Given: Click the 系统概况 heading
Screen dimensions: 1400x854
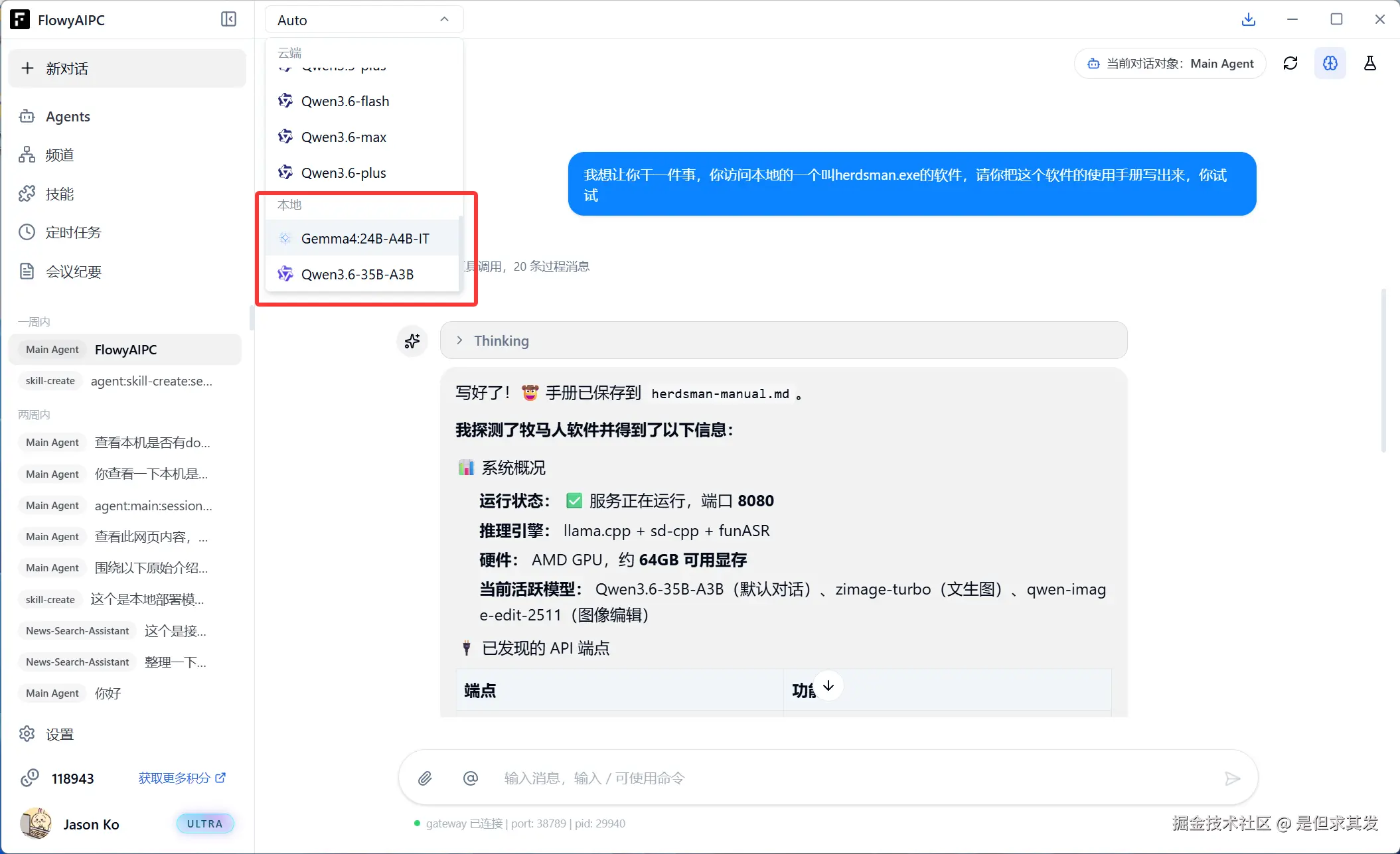Looking at the screenshot, I should (514, 468).
